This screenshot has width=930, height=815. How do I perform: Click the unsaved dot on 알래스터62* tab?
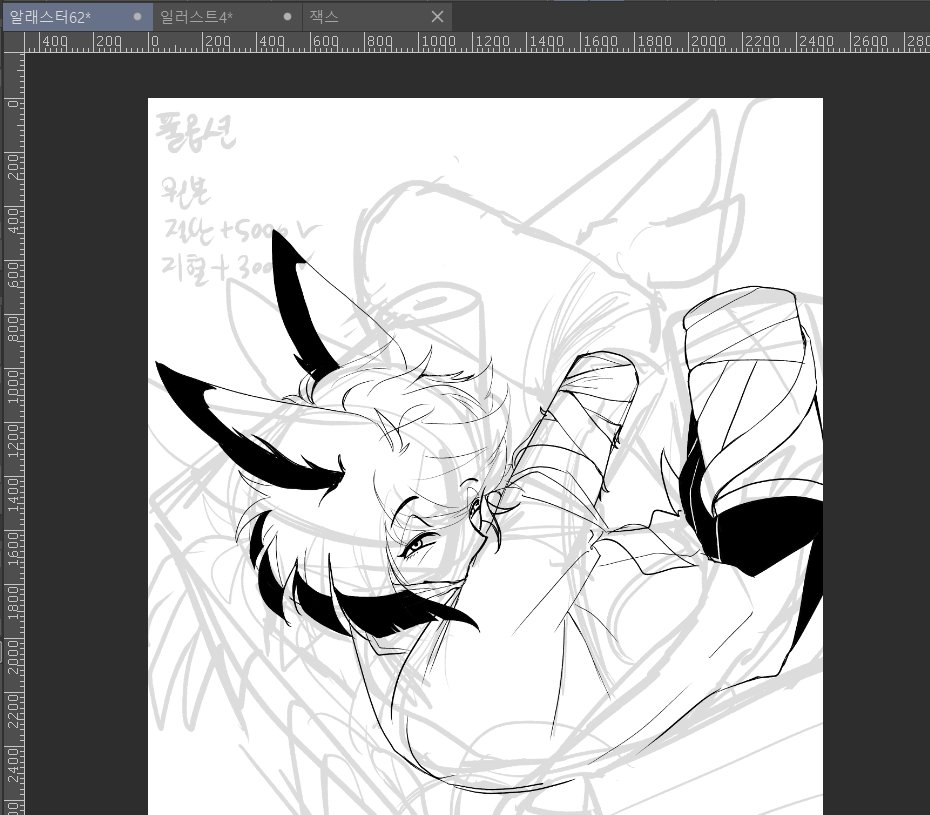[x=138, y=17]
